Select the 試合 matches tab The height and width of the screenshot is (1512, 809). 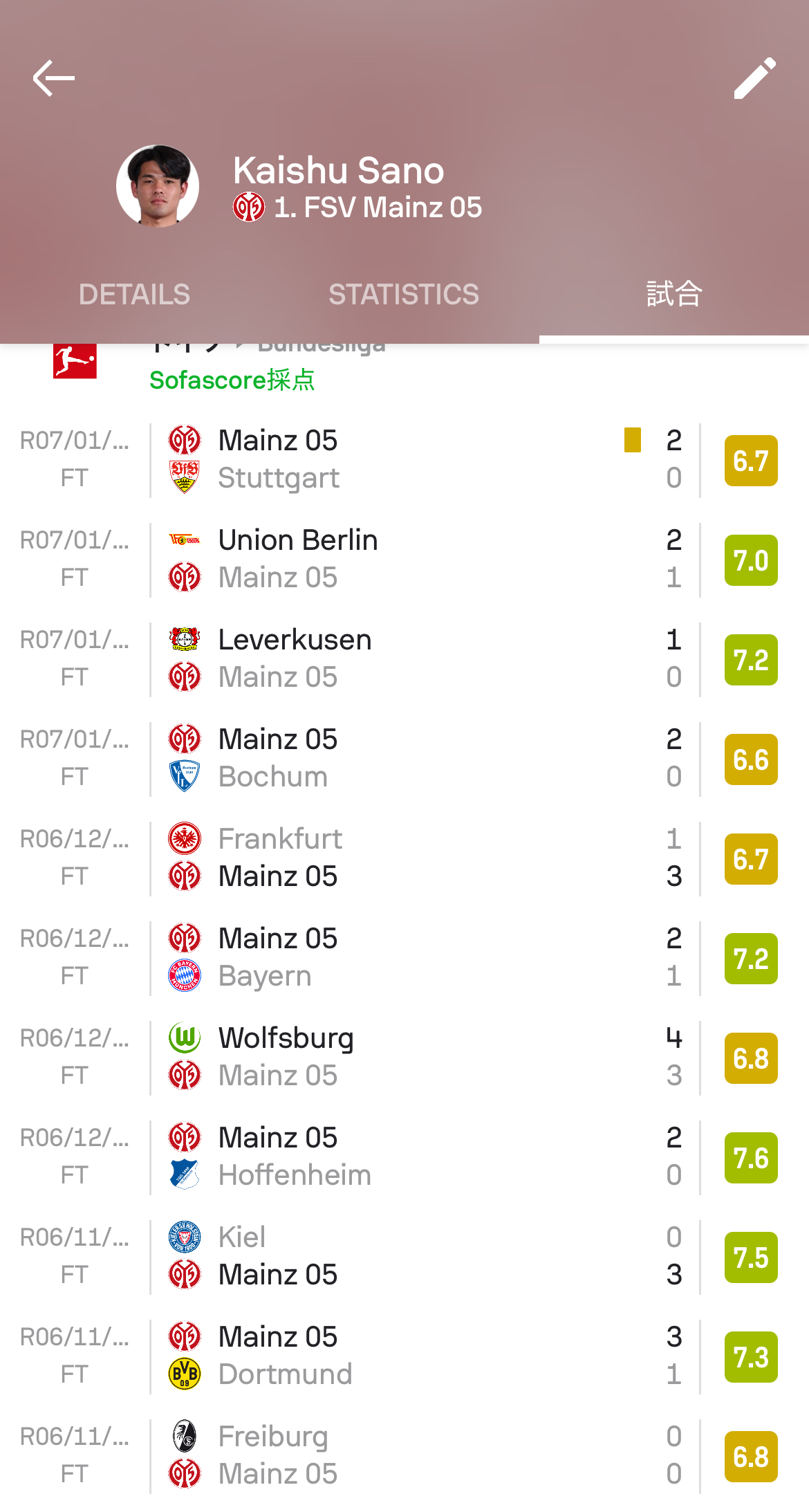click(674, 295)
